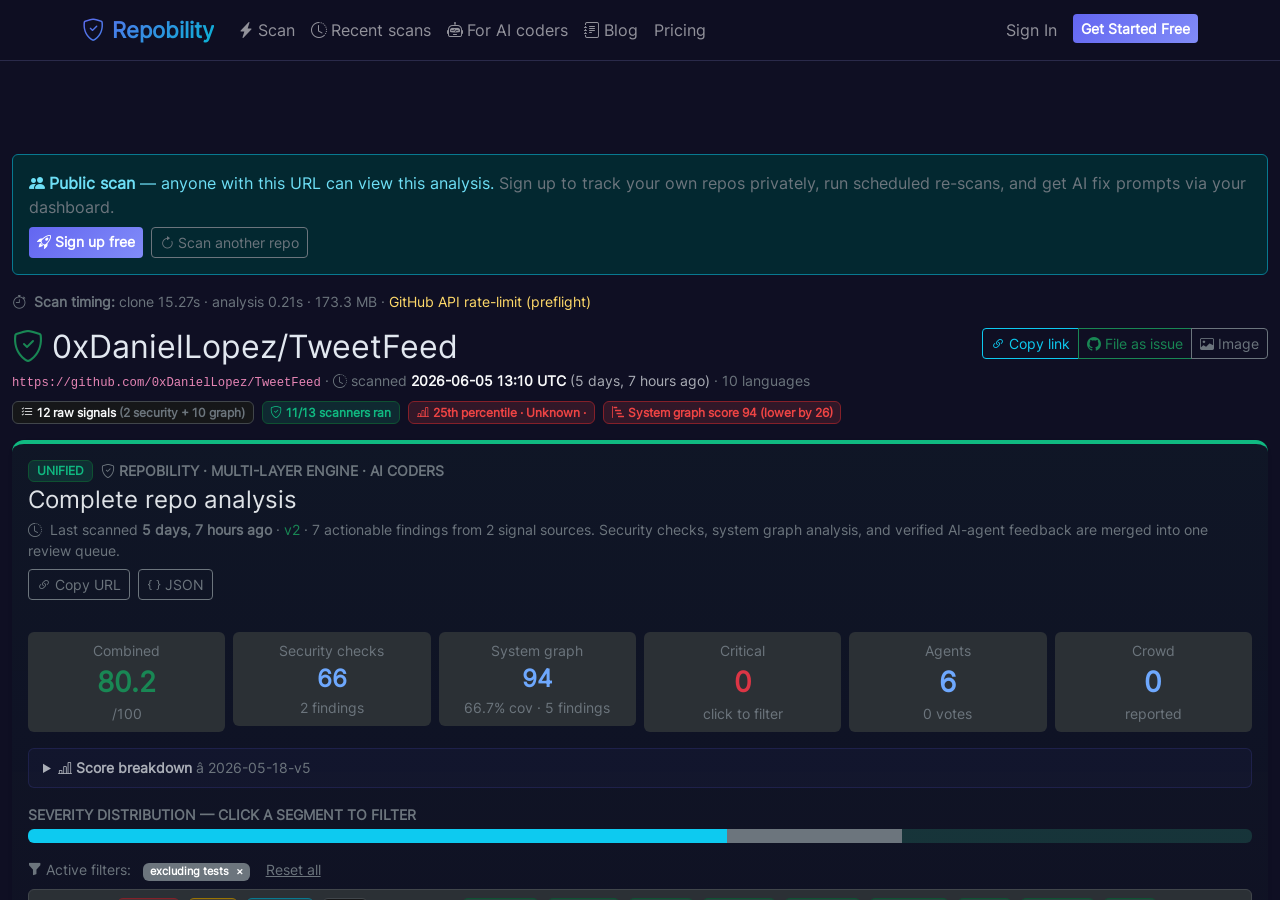Click the people icon beside Public scan
1280x900 pixels.
point(37,183)
